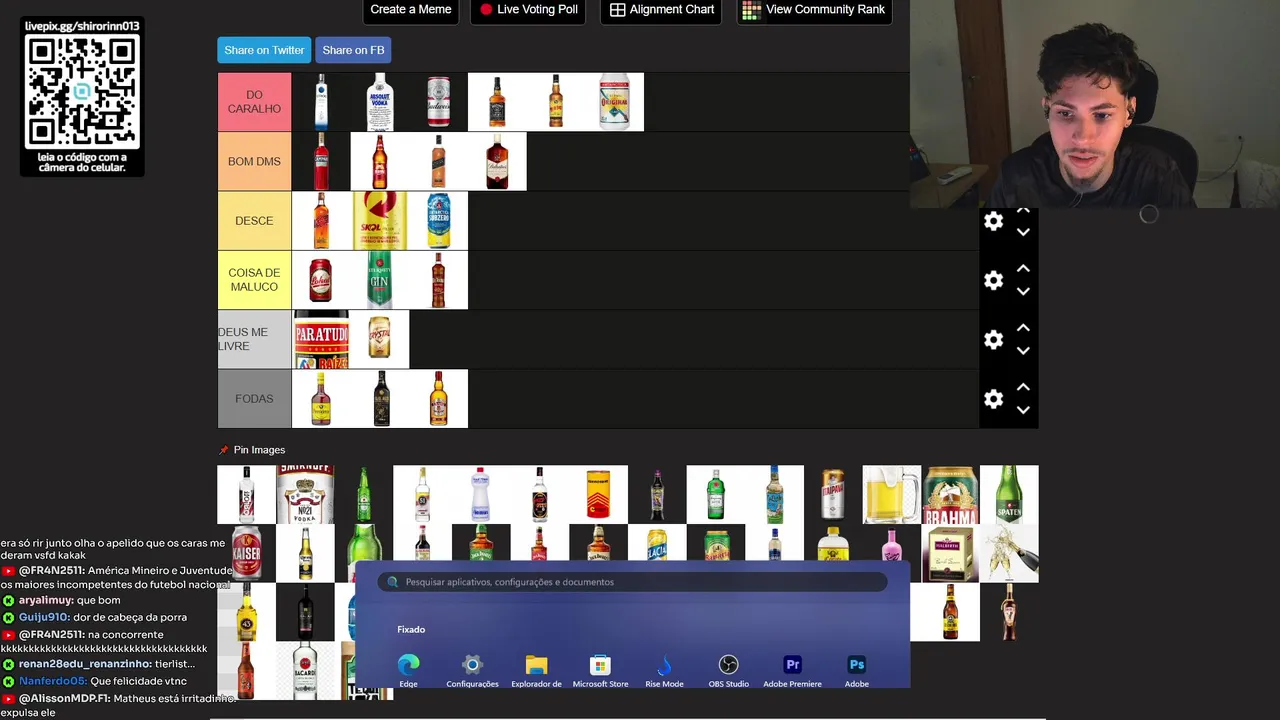Screen dimensions: 1280x720
Task: Share tier list on Twitter
Action: [264, 50]
